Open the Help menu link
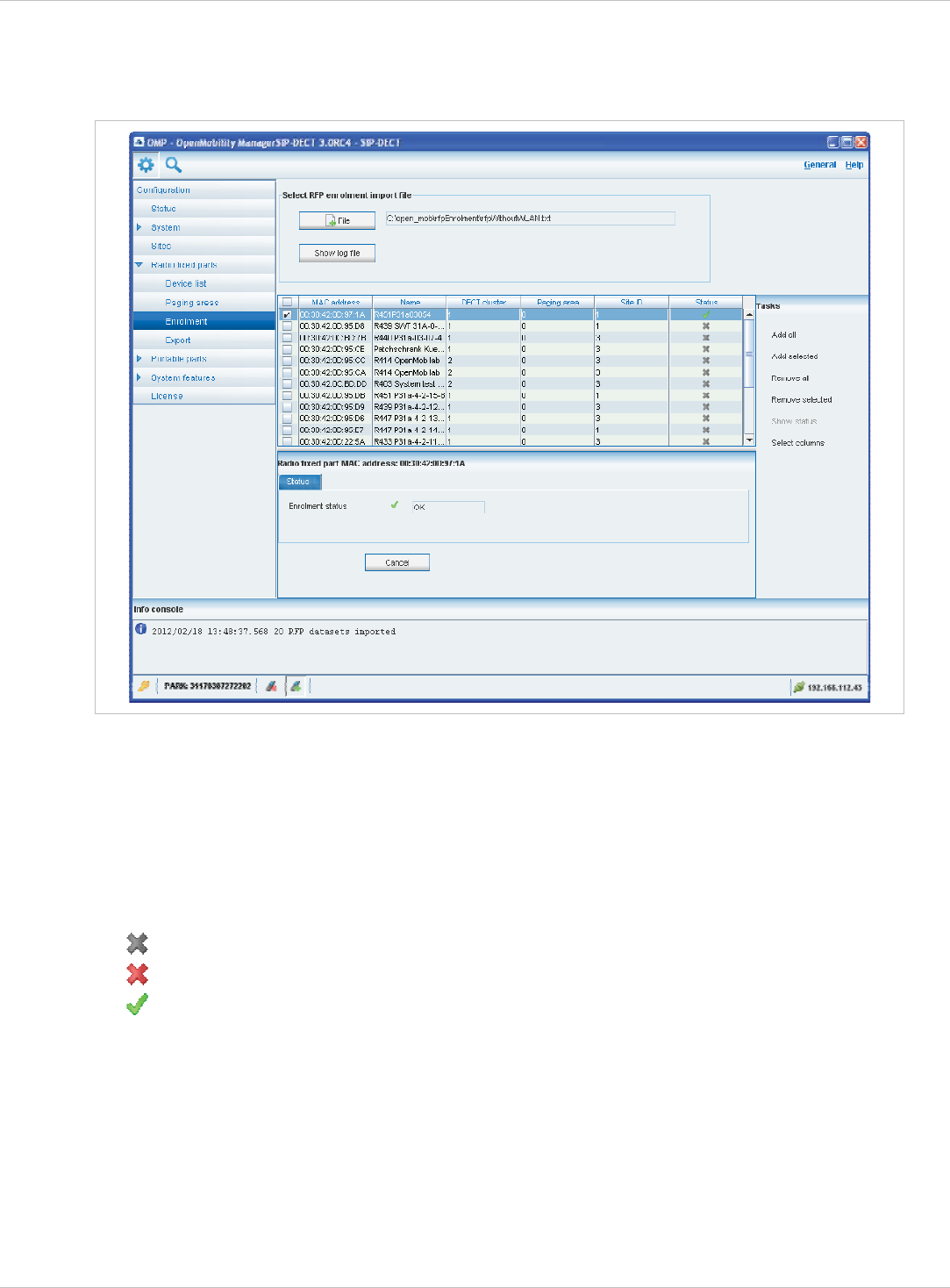This screenshot has height=1288, width=950. coord(854,165)
